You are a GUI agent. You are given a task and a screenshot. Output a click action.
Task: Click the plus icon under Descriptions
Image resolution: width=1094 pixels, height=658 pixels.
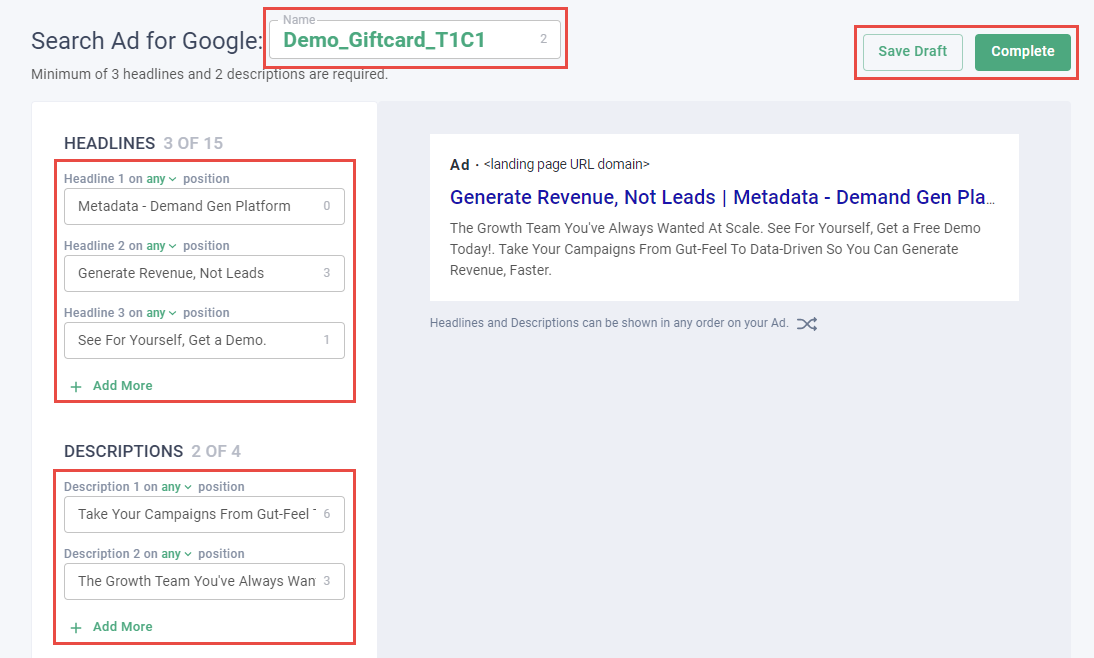[x=76, y=627]
